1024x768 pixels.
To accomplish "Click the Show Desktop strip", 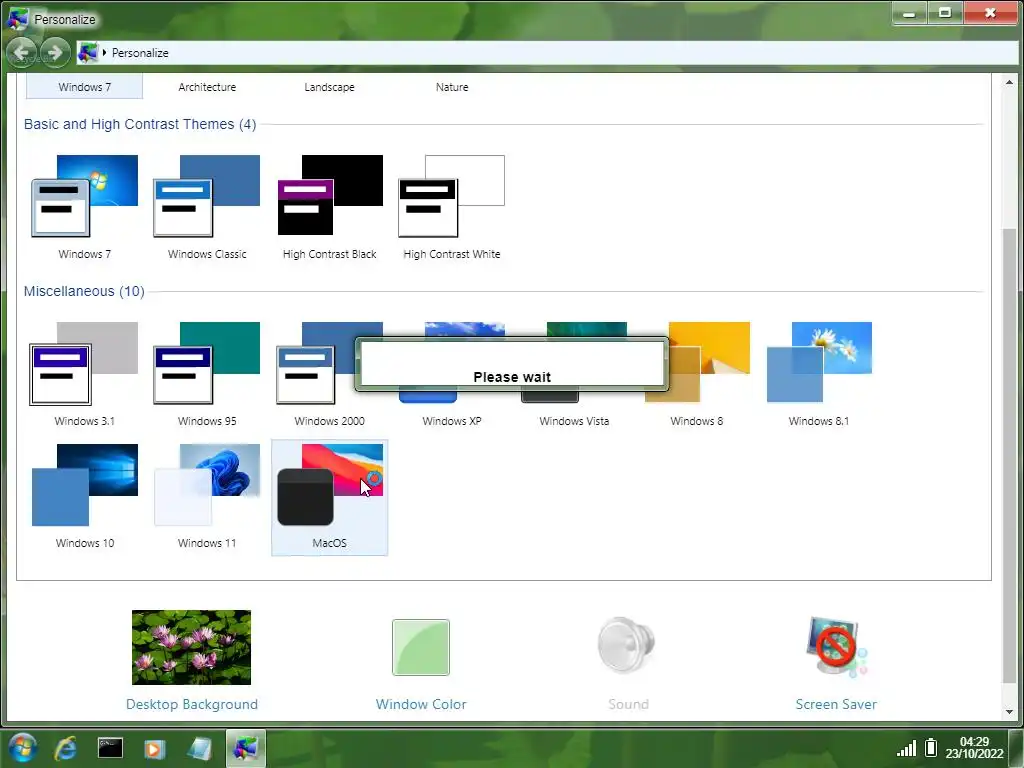I will tap(1016, 748).
